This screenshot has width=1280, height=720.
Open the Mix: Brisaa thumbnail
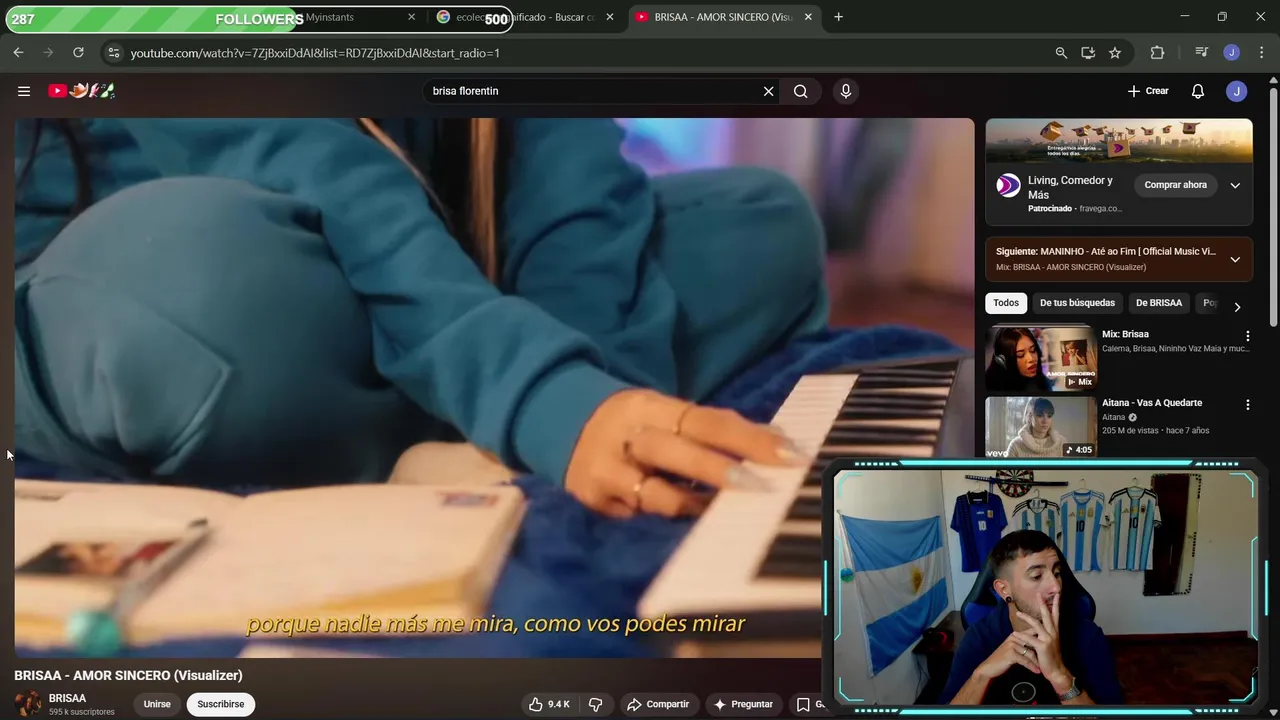click(1041, 358)
